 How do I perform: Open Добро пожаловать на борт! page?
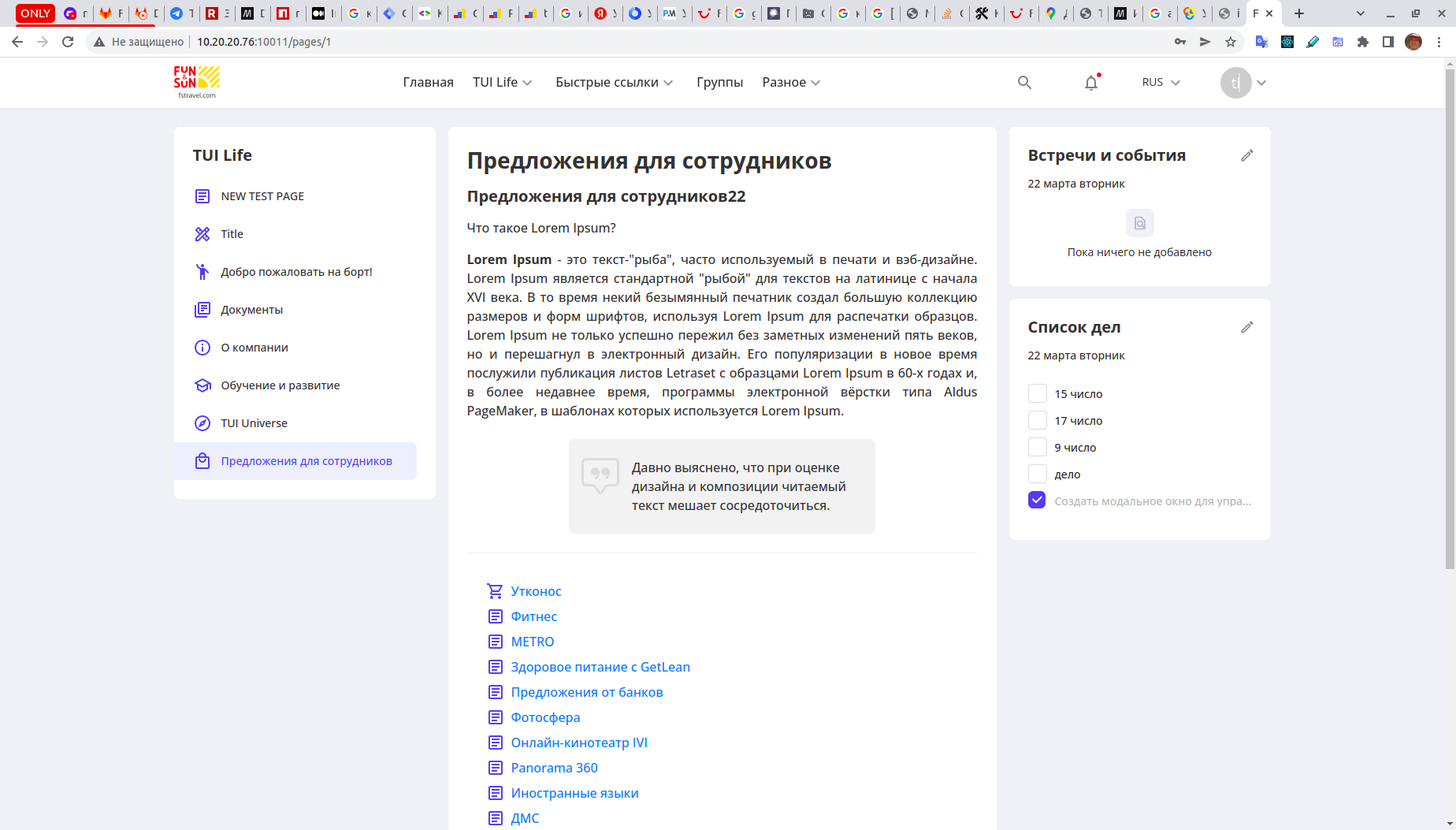[x=296, y=272]
